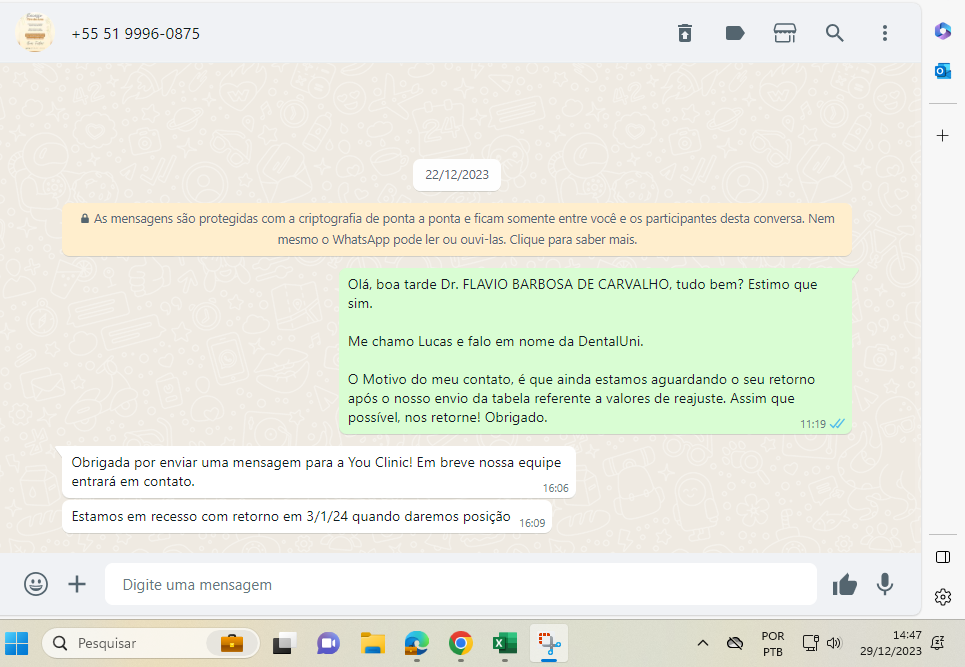Open network settings from the tray
965x667 pixels.
pyautogui.click(x=811, y=644)
